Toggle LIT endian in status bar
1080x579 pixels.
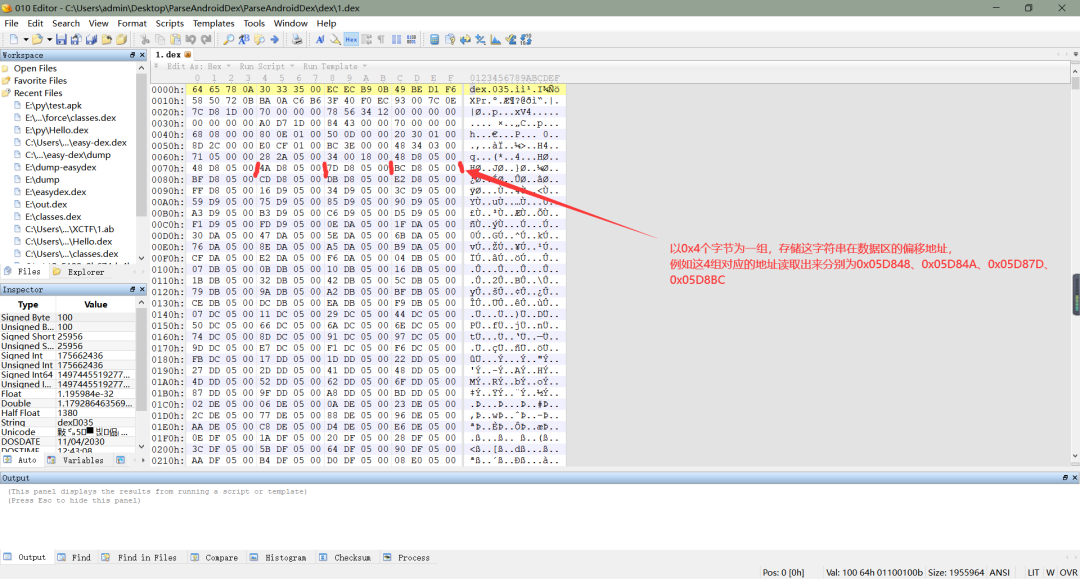pyautogui.click(x=1033, y=572)
